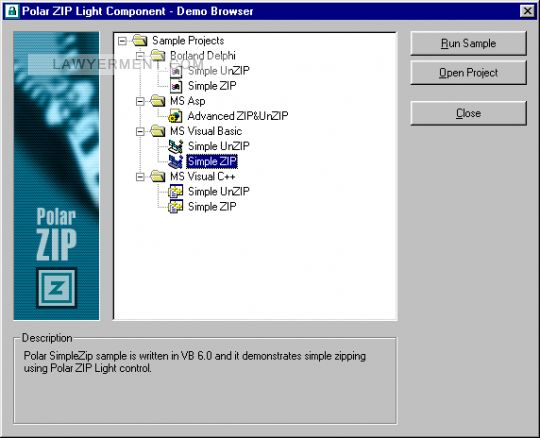Click the Close button
This screenshot has height=438, width=540.
coord(468,113)
